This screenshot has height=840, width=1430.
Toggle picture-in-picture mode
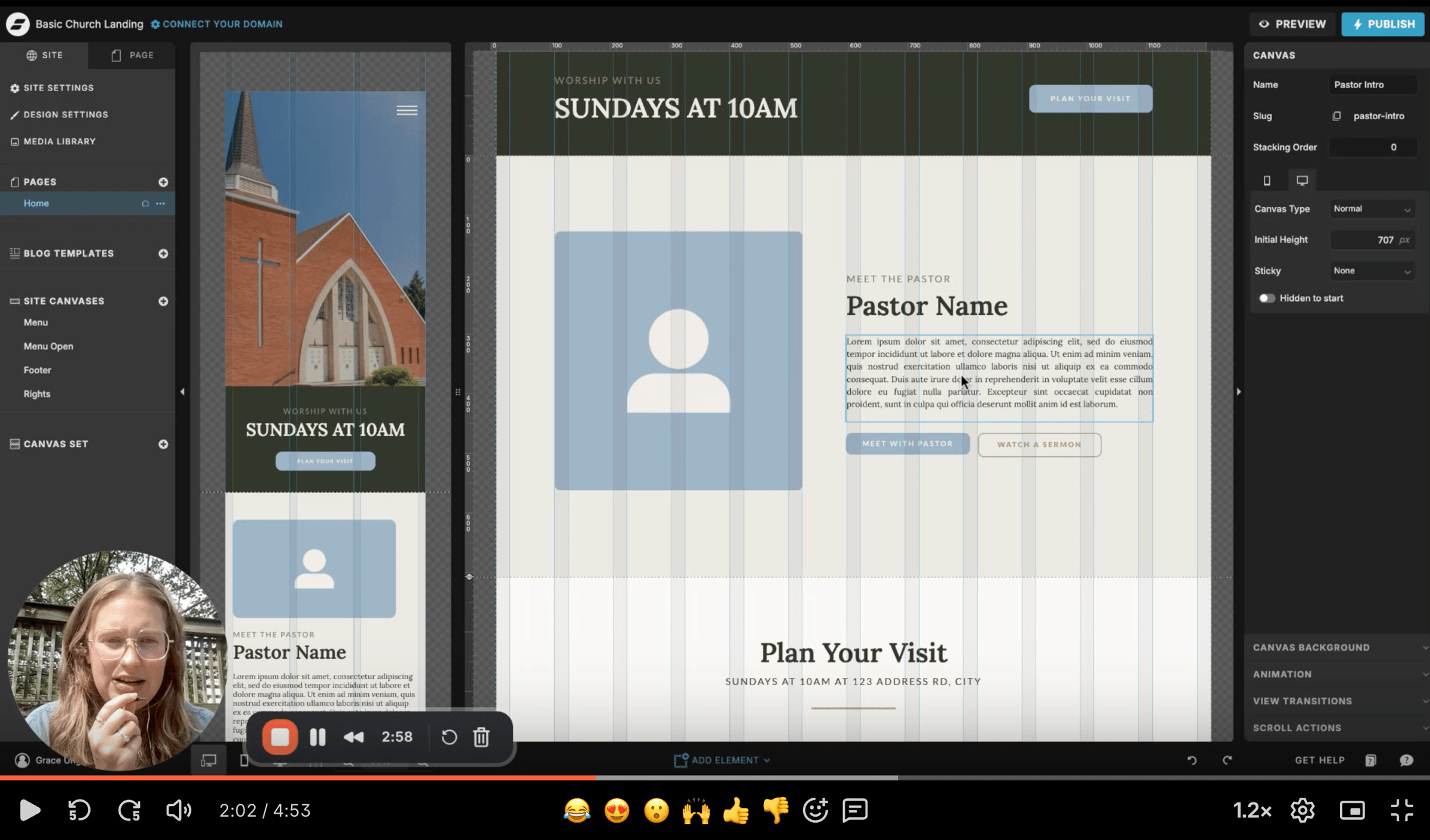1352,811
